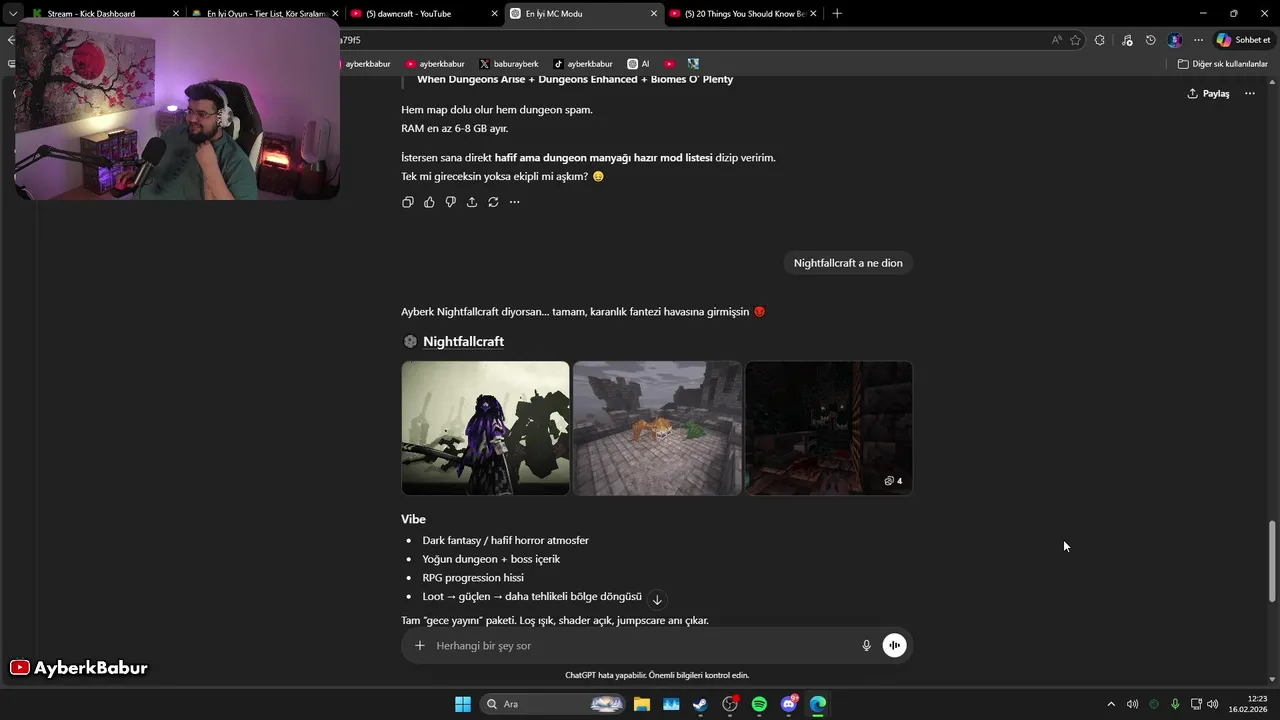Viewport: 1280px width, 720px height.
Task: Click 'RPG progression hissi' bullet text
Action: point(473,578)
